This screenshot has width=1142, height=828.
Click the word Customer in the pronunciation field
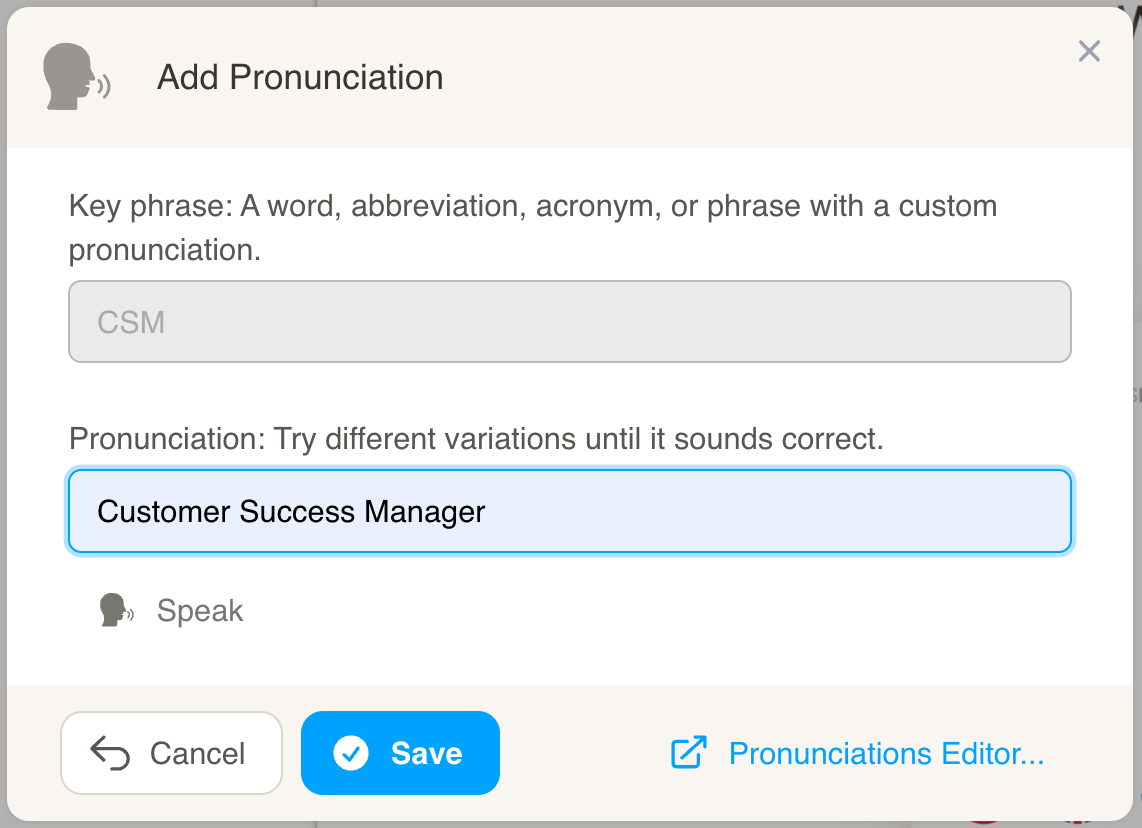[164, 512]
